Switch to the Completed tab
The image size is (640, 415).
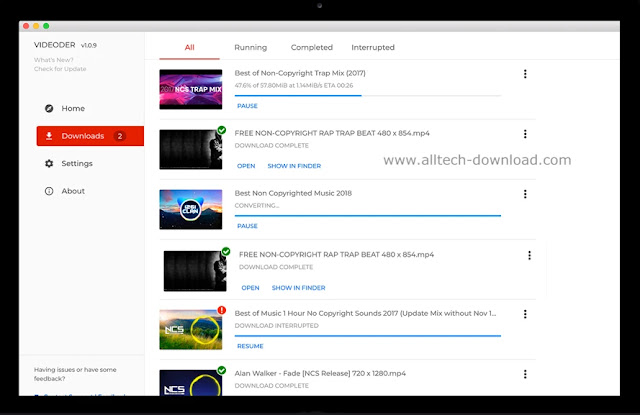click(312, 47)
